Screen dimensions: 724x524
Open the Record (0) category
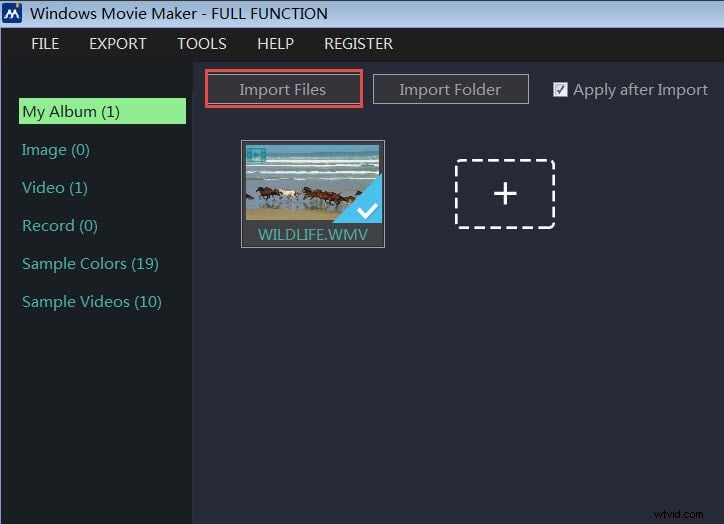tap(60, 226)
